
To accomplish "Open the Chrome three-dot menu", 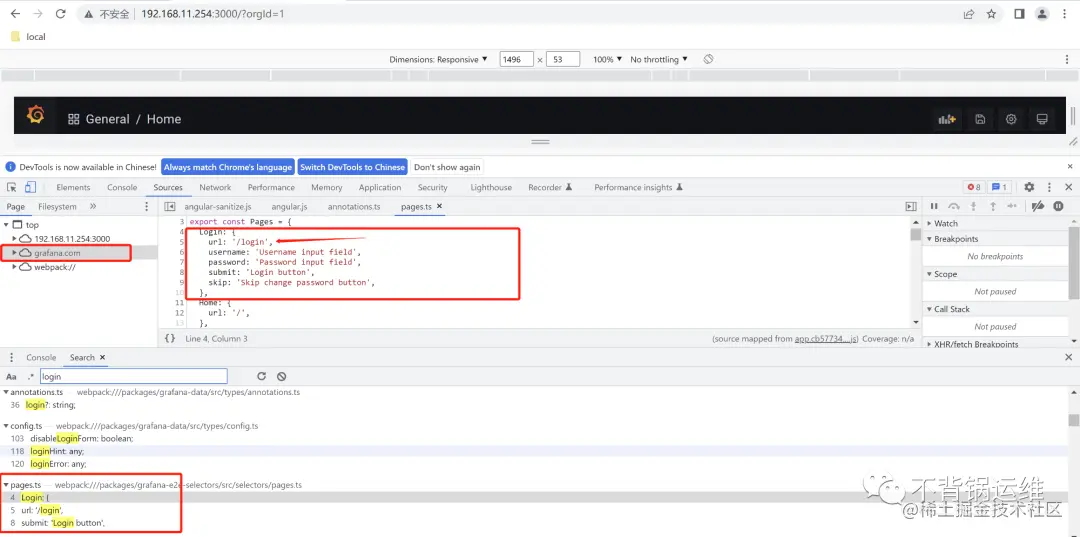I will 1065,14.
